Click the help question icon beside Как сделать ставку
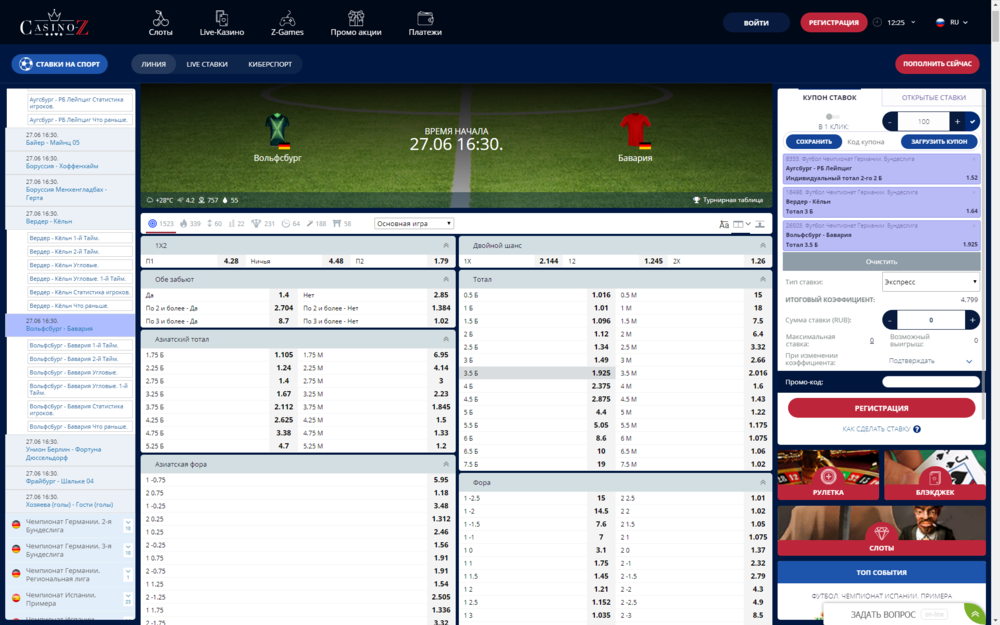Viewport: 1000px width, 625px height. click(x=916, y=429)
